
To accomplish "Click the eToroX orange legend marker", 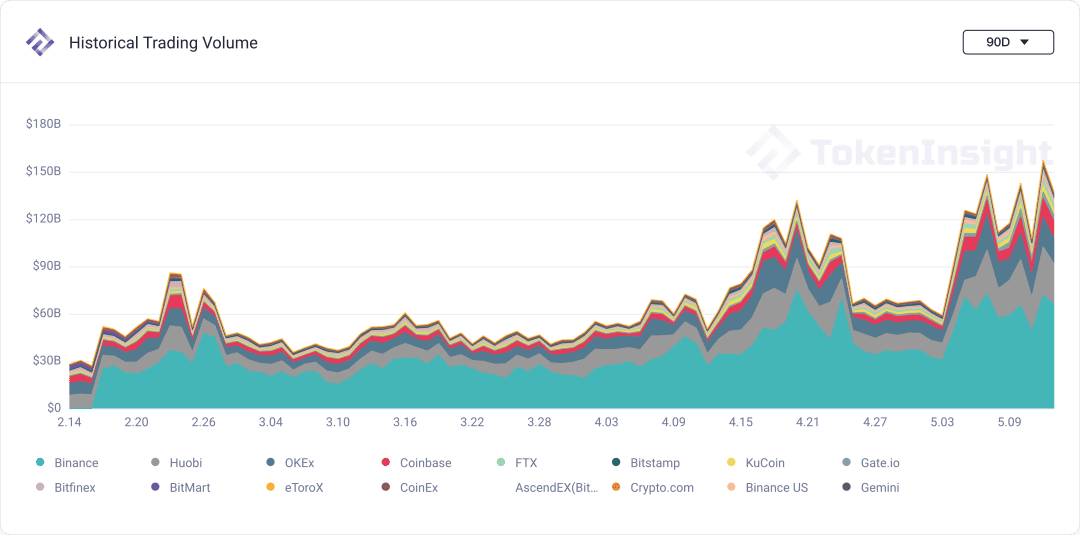I will pyautogui.click(x=270, y=487).
